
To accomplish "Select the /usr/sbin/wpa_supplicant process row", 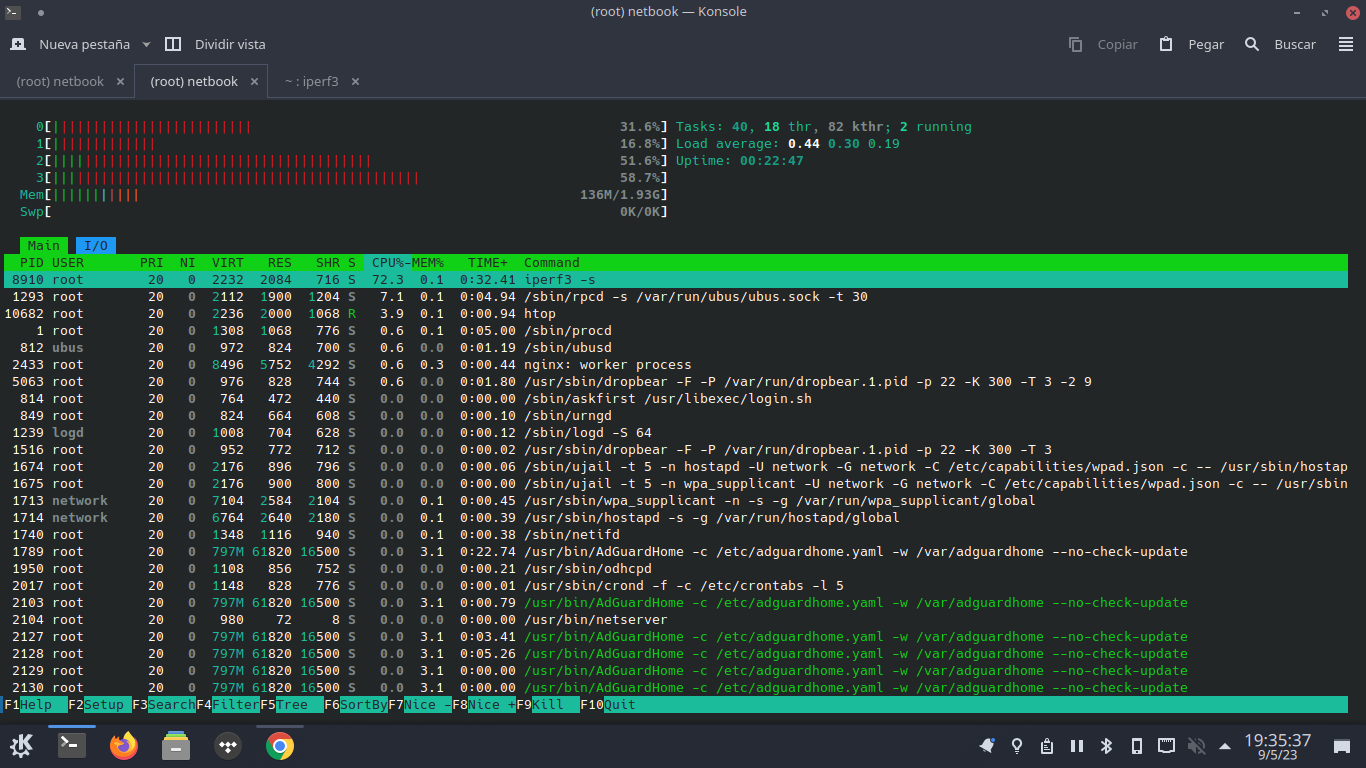I will [x=676, y=500].
